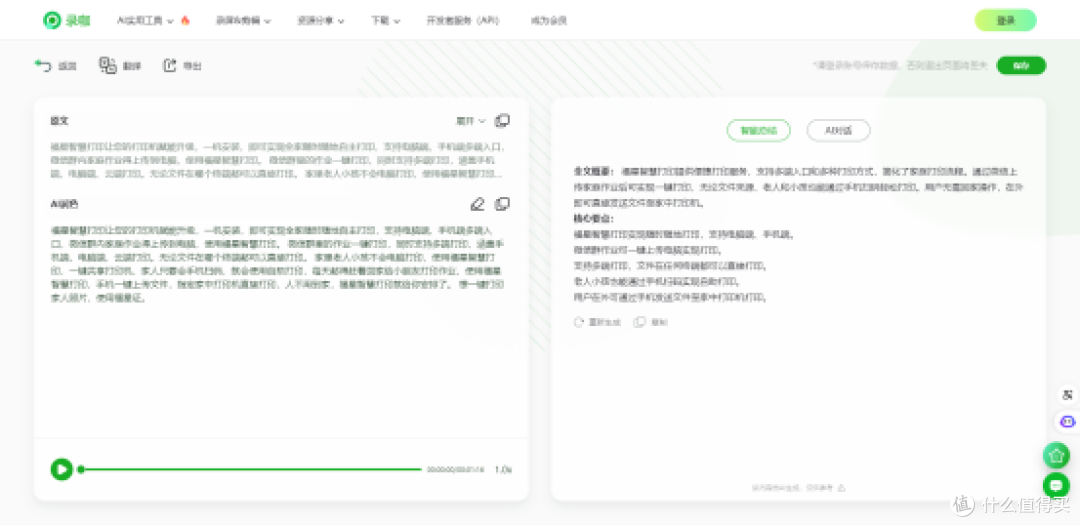Open the 资源分享 dropdown menu
The image size is (1080, 527).
pos(321,21)
